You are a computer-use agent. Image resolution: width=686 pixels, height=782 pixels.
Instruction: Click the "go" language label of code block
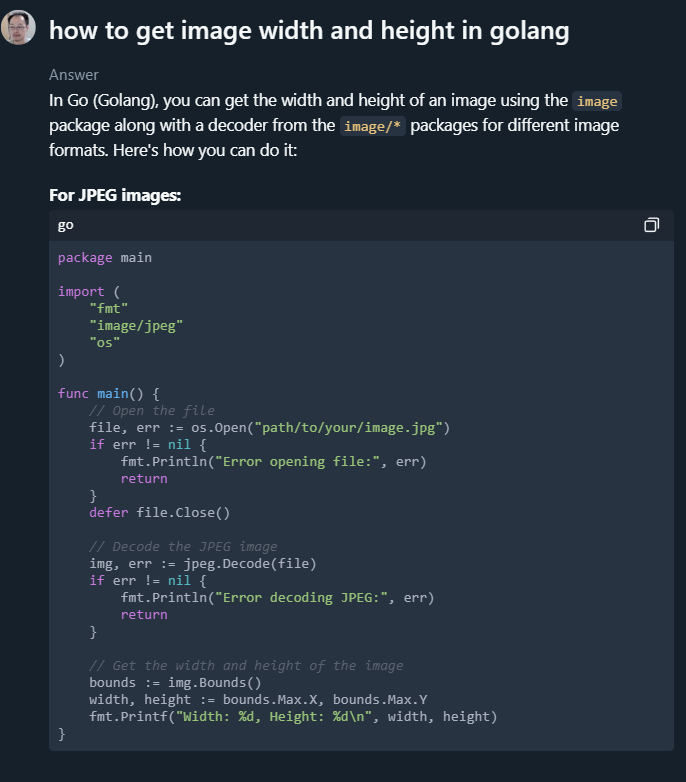pos(66,225)
